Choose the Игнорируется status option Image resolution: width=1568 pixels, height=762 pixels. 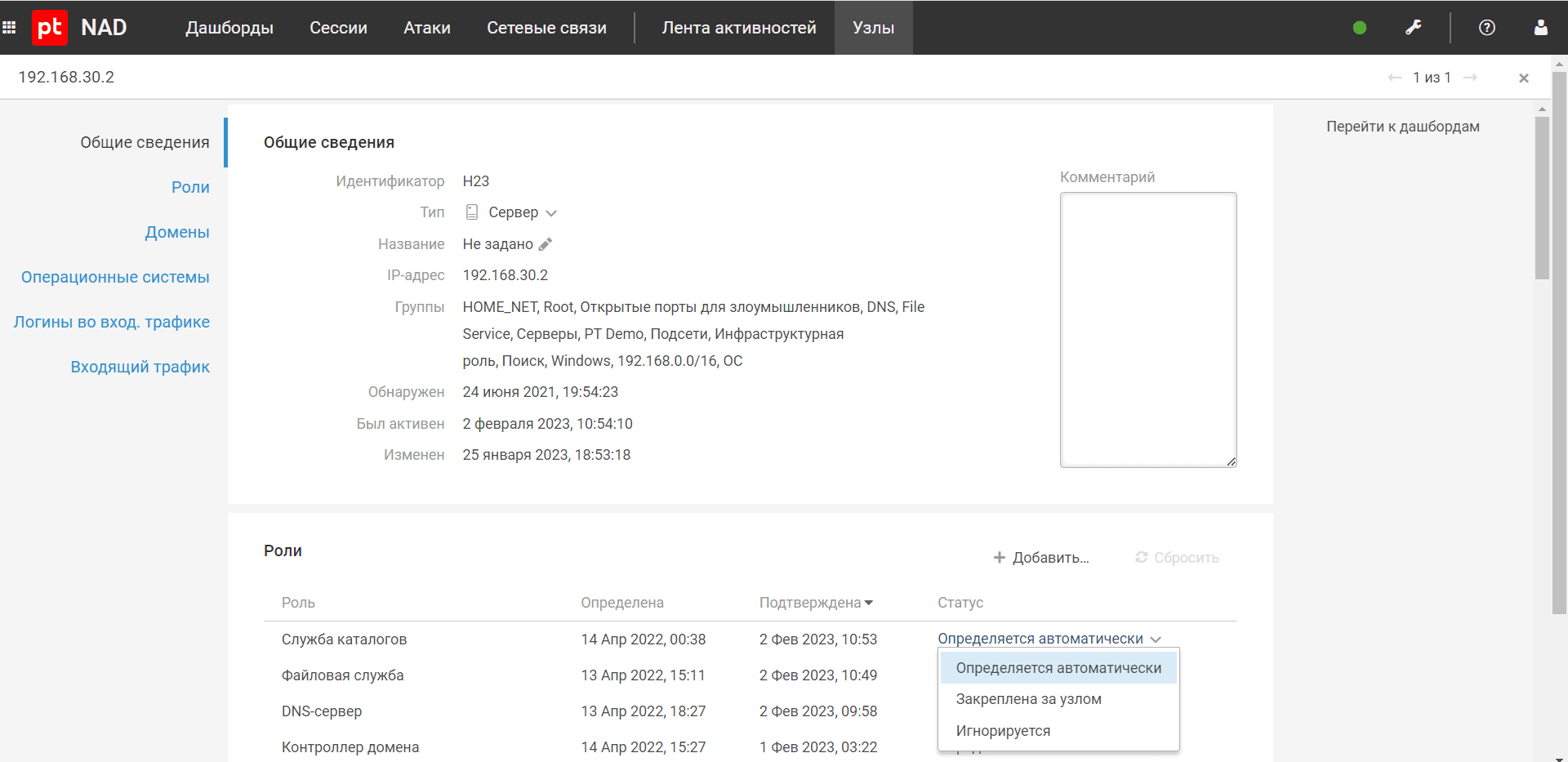pos(1003,731)
